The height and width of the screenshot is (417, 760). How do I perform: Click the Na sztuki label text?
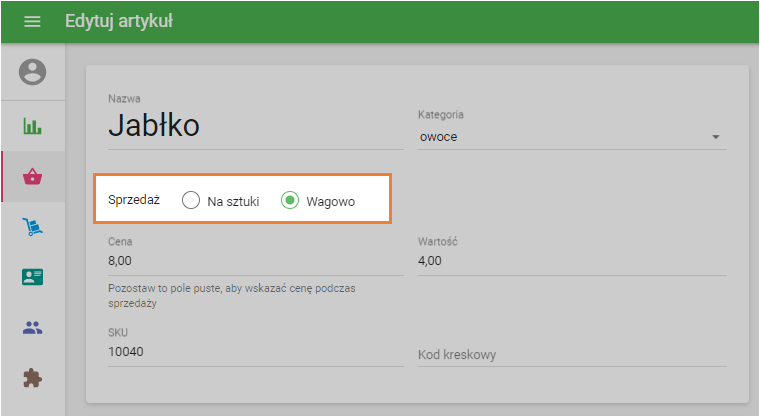[233, 202]
